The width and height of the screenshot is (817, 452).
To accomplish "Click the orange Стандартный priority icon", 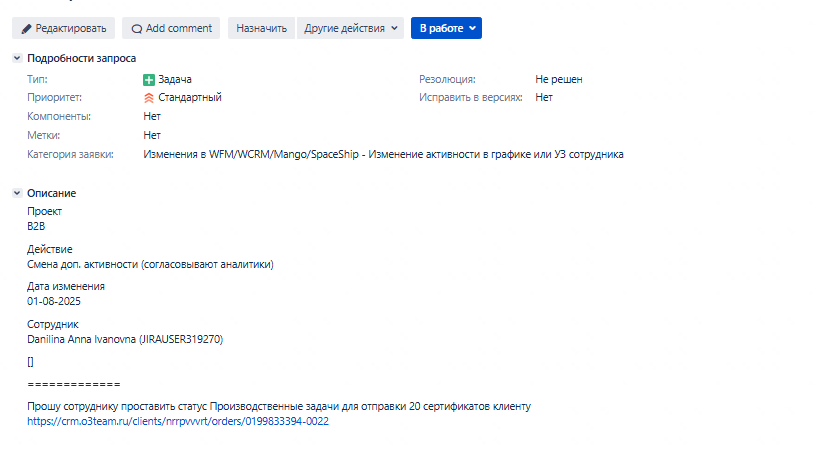I will click(x=149, y=97).
